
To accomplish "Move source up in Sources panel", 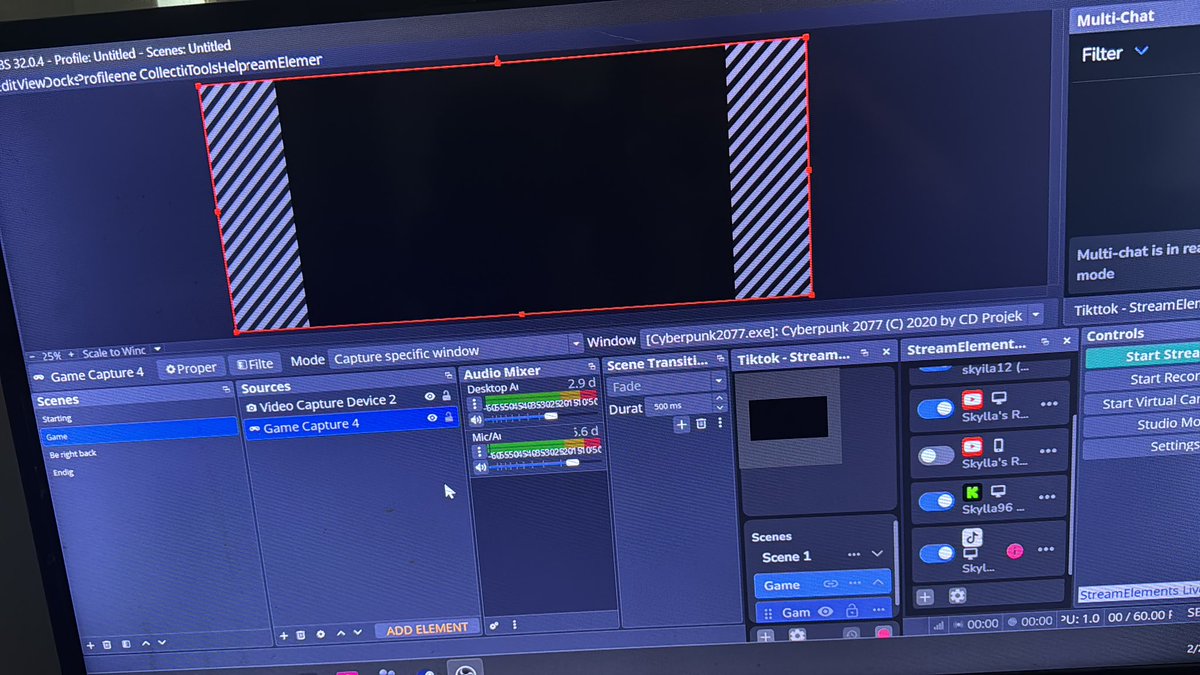I will click(x=340, y=633).
